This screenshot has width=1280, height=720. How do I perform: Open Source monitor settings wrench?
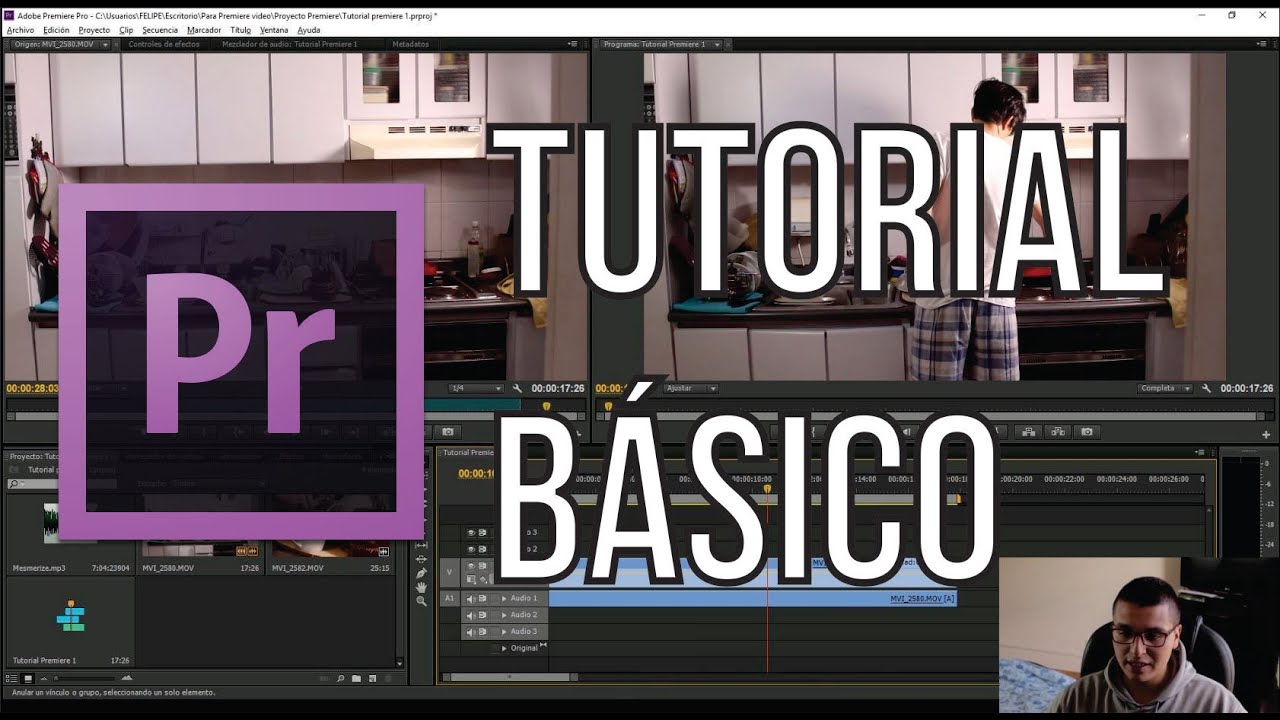pos(517,388)
